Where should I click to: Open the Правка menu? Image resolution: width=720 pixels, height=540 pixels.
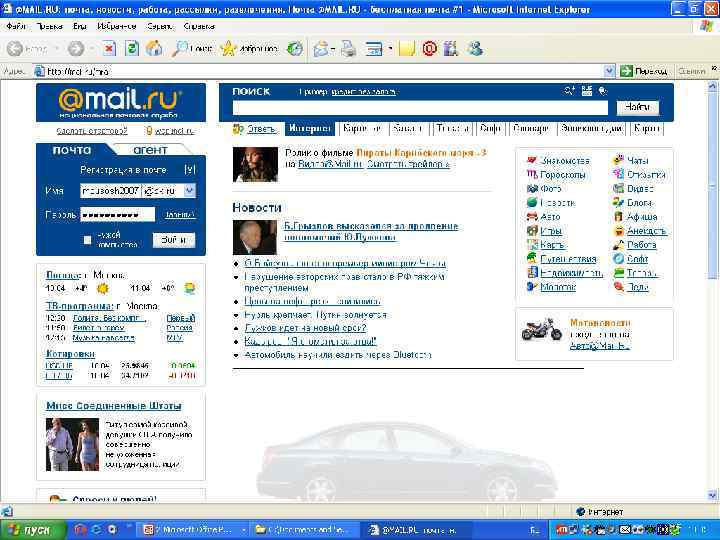(x=49, y=26)
